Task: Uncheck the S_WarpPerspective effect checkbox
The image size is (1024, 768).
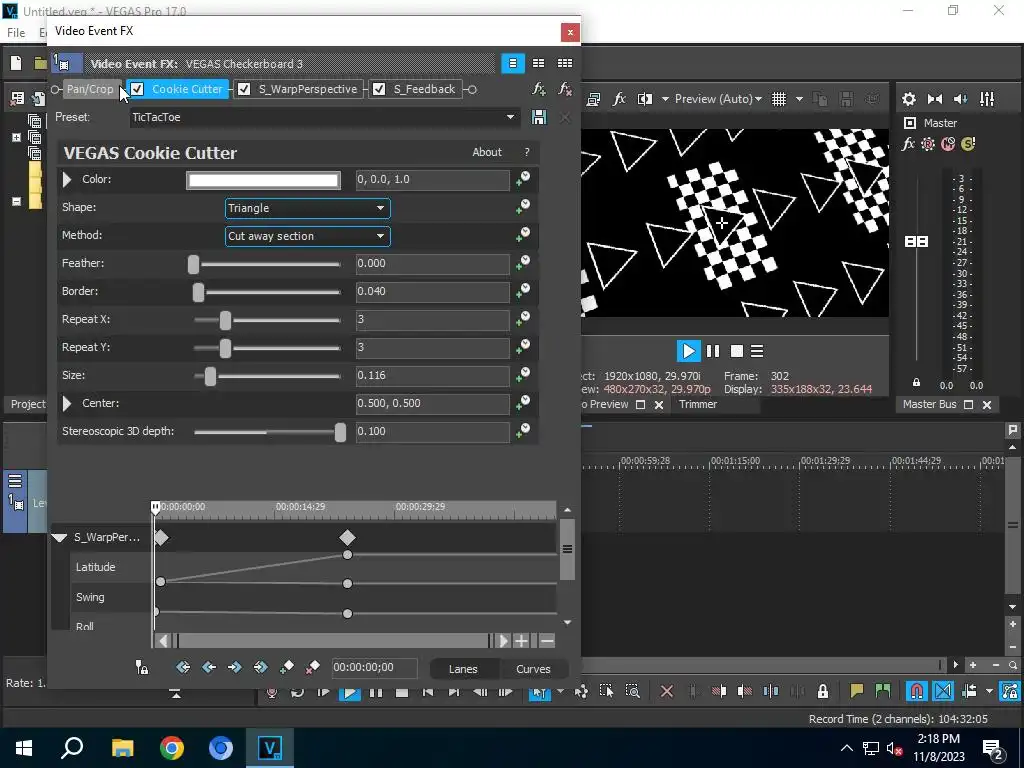Action: point(244,89)
